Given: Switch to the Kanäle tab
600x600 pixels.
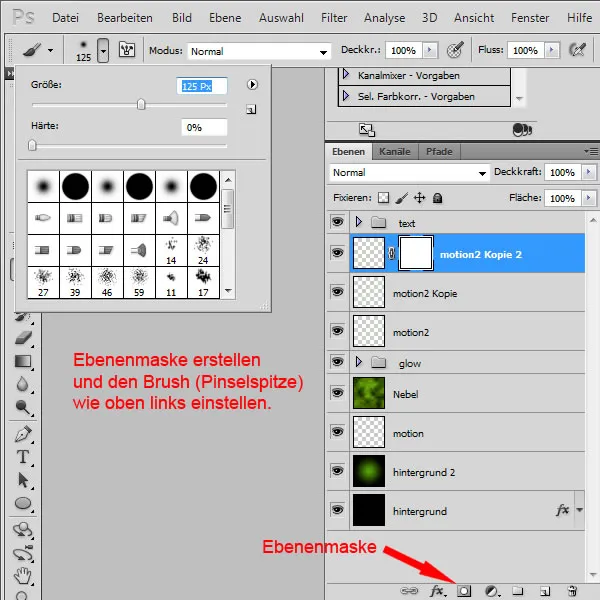Looking at the screenshot, I should coord(395,152).
